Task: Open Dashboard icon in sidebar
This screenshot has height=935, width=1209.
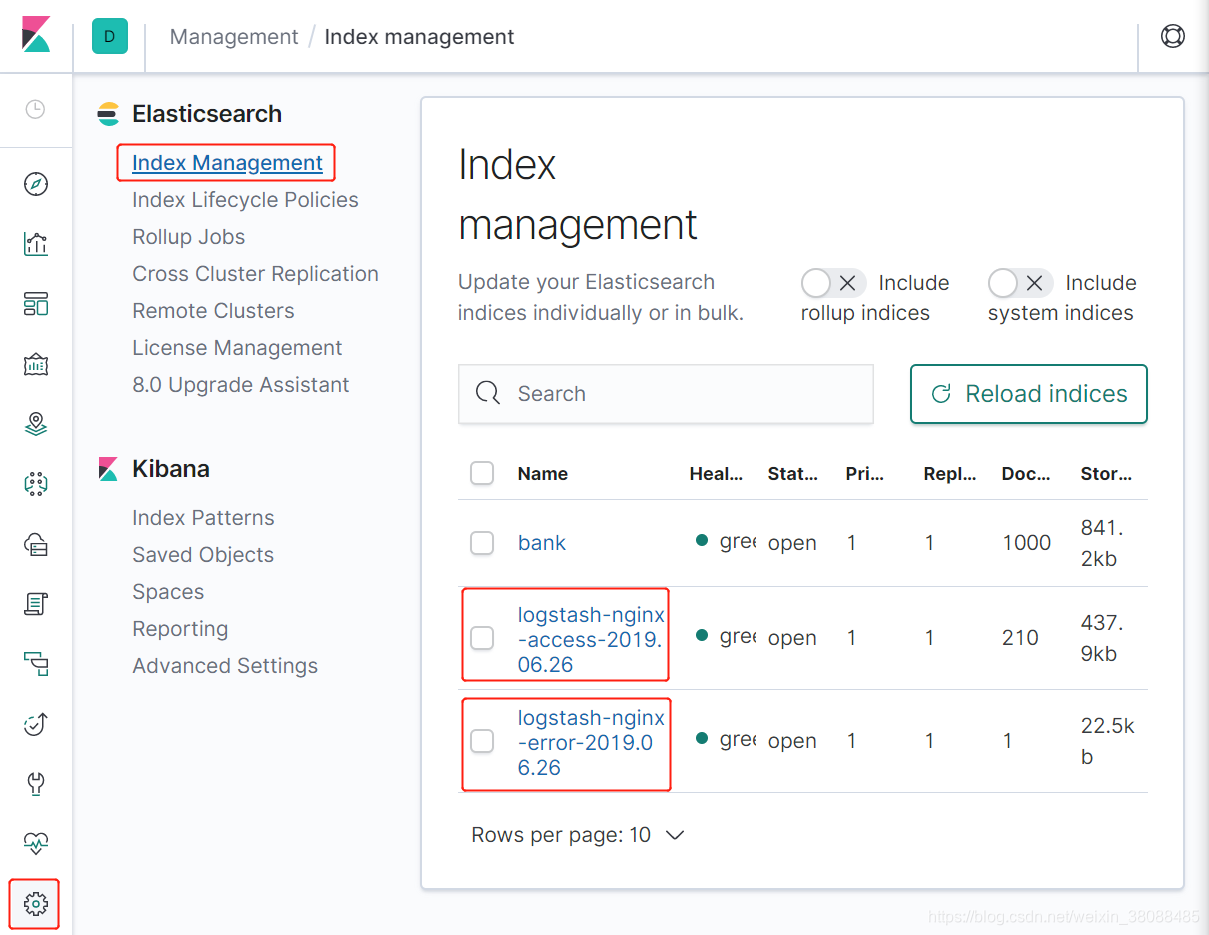Action: click(35, 304)
